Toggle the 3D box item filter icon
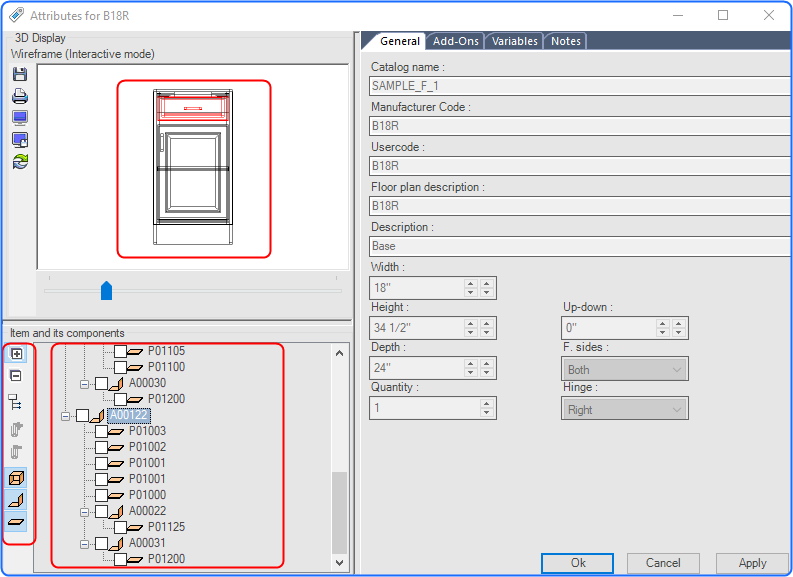The width and height of the screenshot is (793, 577). tap(16, 478)
